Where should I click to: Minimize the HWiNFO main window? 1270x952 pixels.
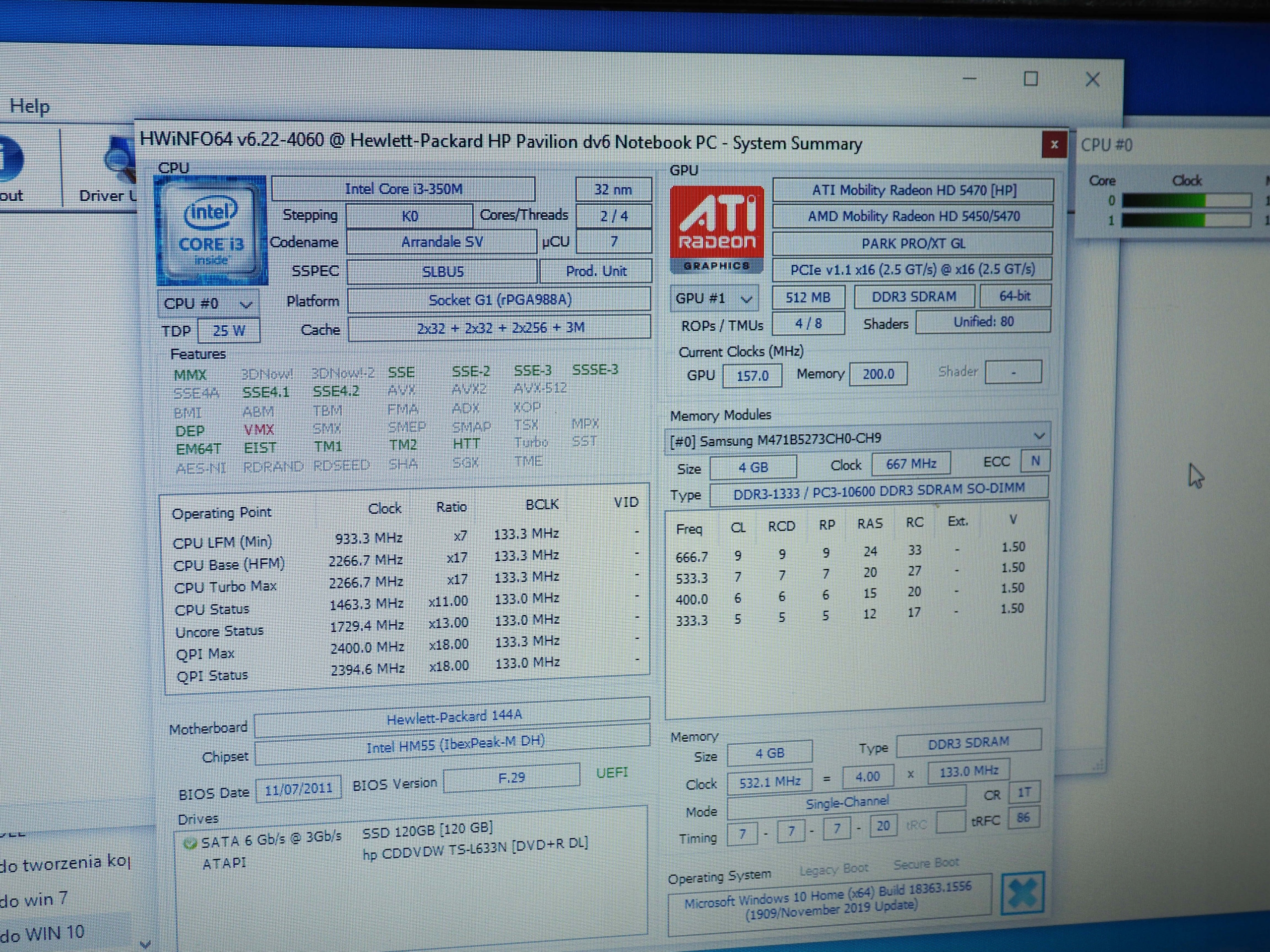[x=969, y=79]
